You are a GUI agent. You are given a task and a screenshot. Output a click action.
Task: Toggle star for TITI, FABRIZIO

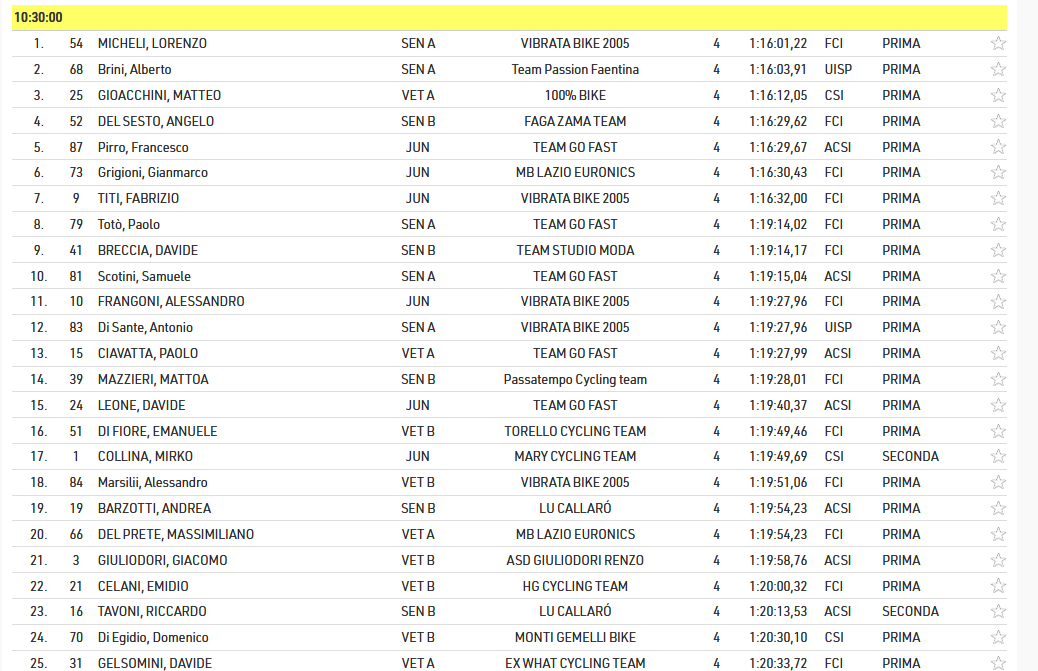click(998, 199)
